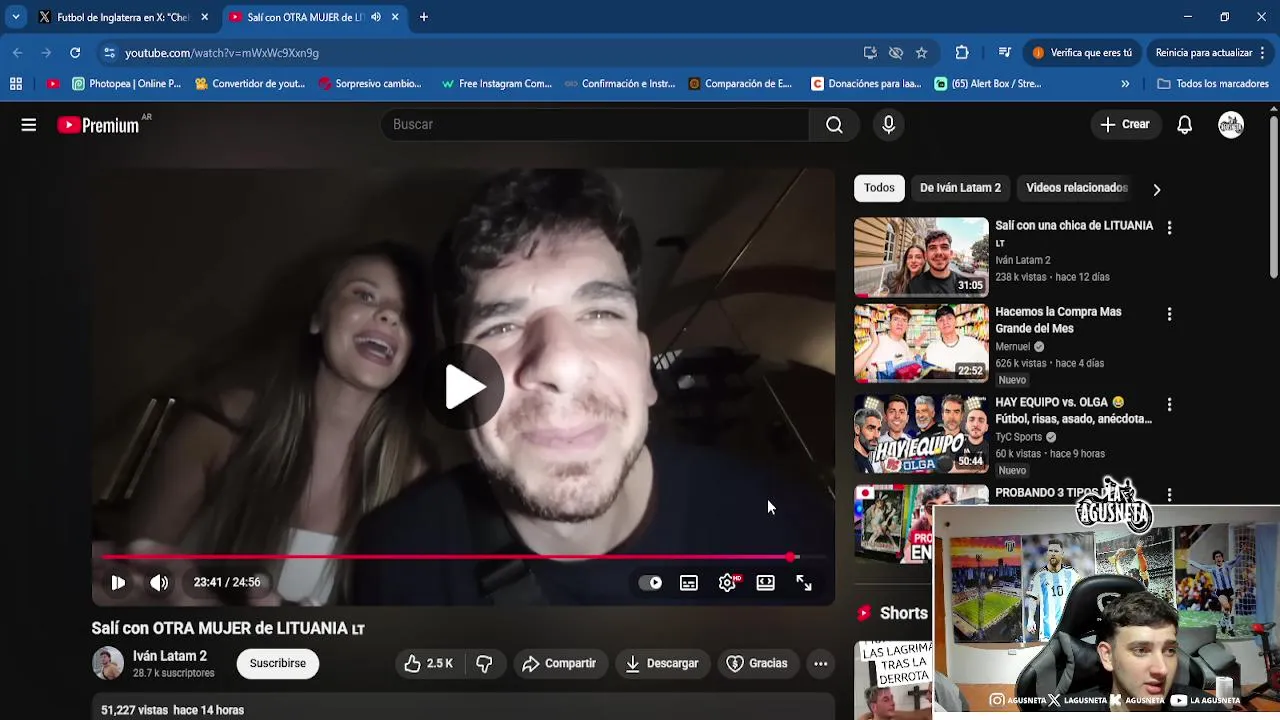Switch to theater mode

pyautogui.click(x=765, y=583)
